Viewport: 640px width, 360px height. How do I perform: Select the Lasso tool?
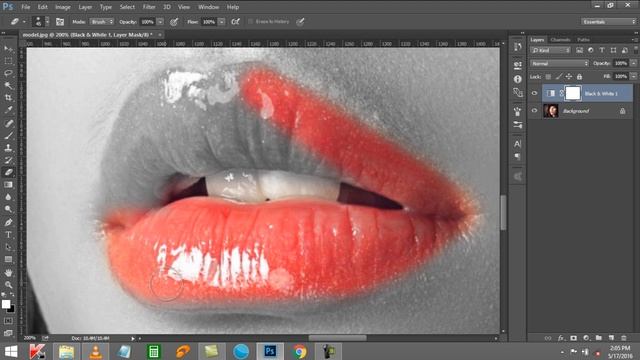click(x=8, y=73)
